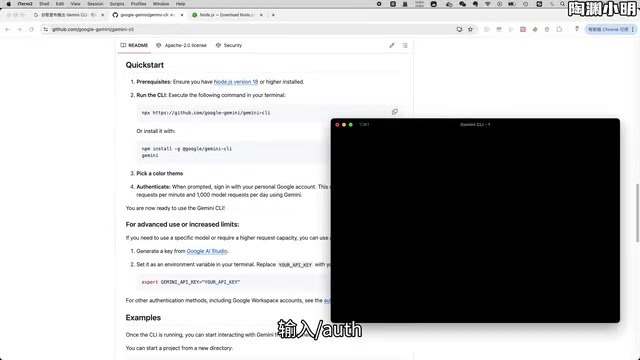Open macOS Spotlight search icon
The image size is (640, 360).
tap(562, 4)
